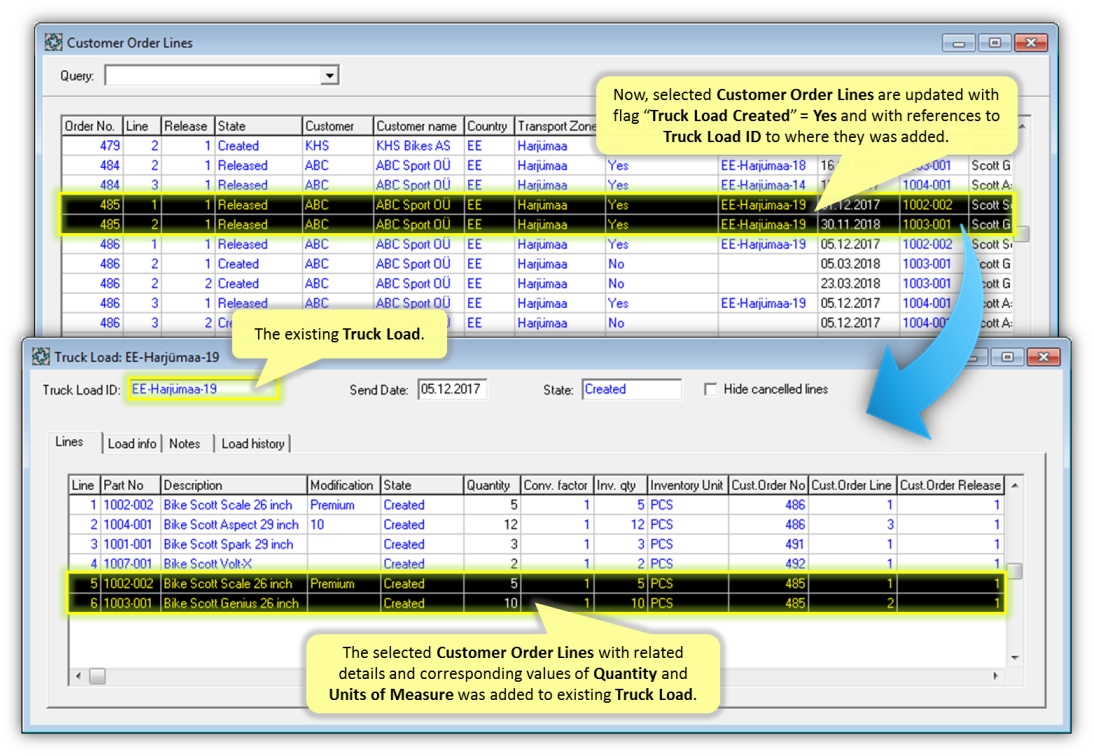Click the Release column header
Screen dimensions: 1094x756
[x=187, y=126]
